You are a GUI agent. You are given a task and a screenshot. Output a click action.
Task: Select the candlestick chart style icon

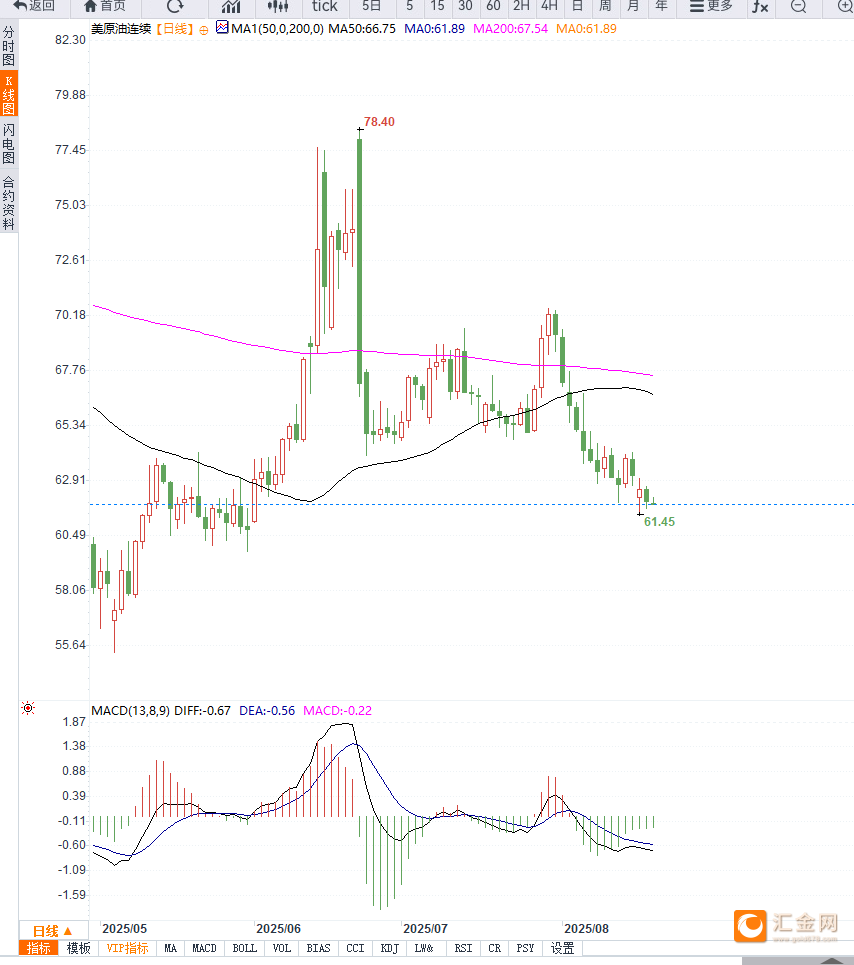[x=278, y=6]
